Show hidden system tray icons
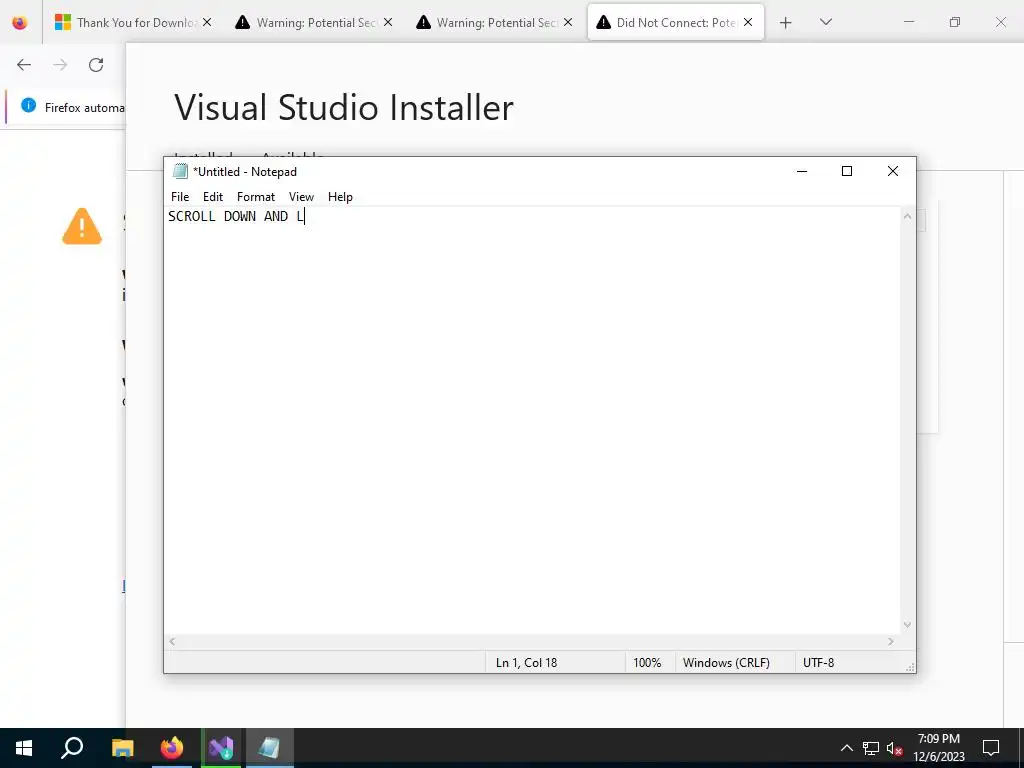Screen dimensions: 1024x768 [x=846, y=748]
